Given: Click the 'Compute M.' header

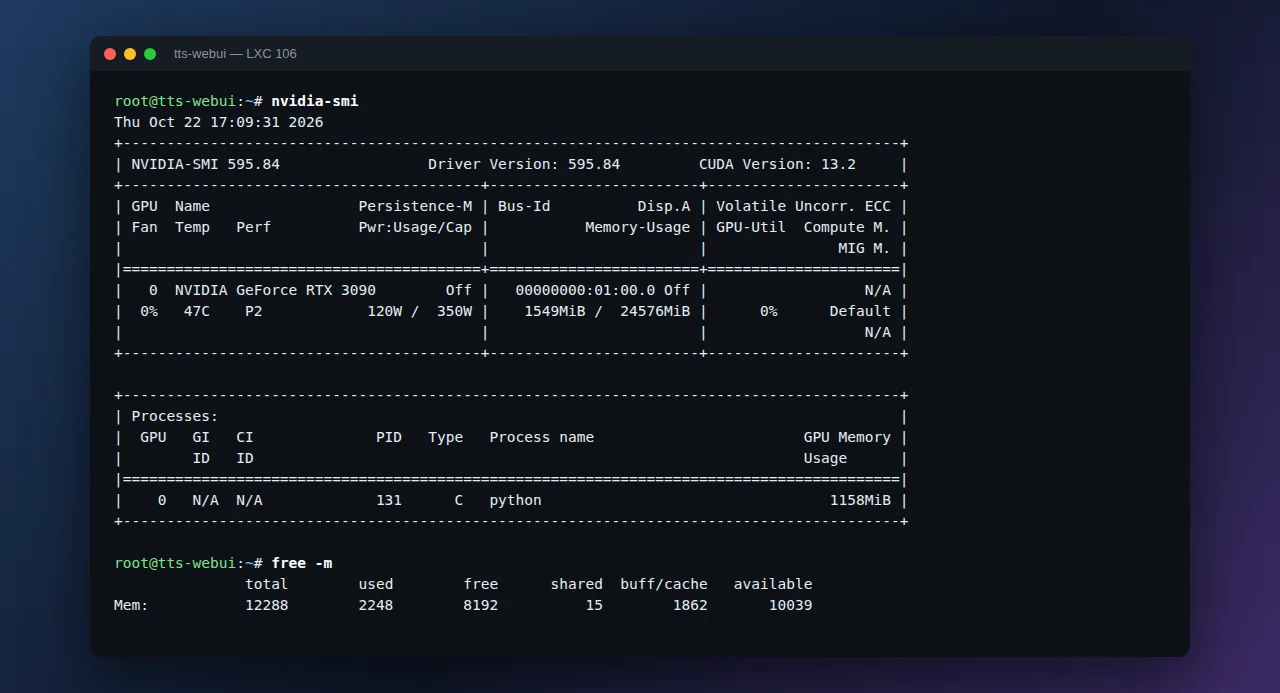Looking at the screenshot, I should pos(847,227).
